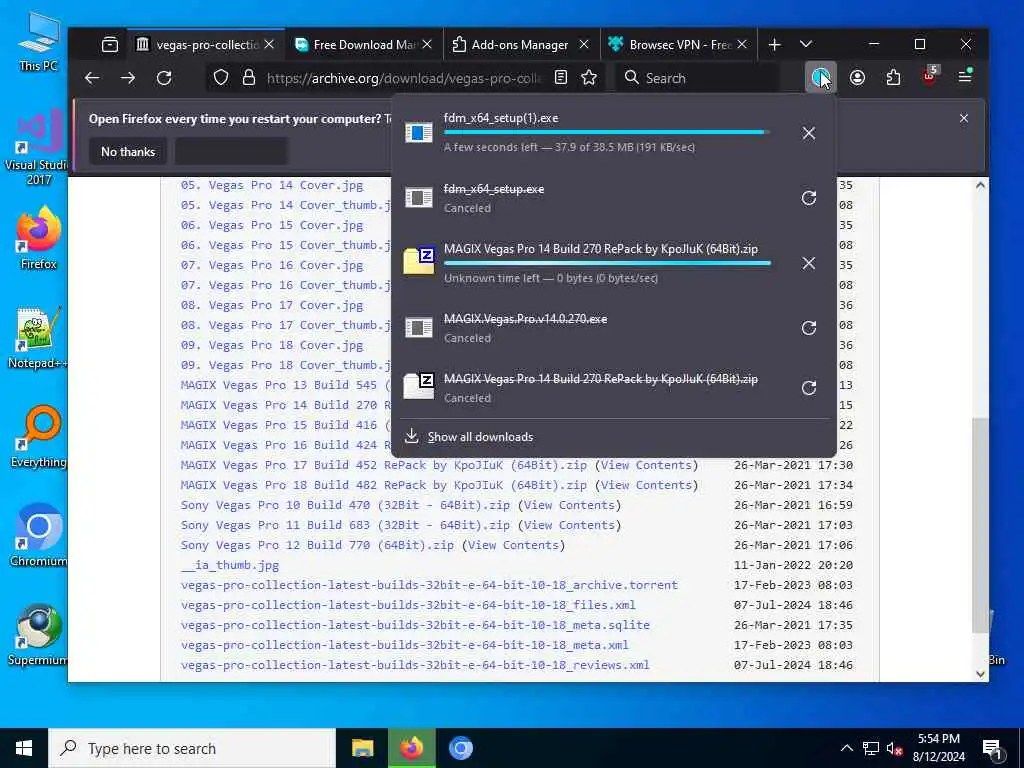Viewport: 1024px width, 768px height.
Task: Open Sony Vegas Pro 12 Build 770 zip link
Action: tap(317, 545)
